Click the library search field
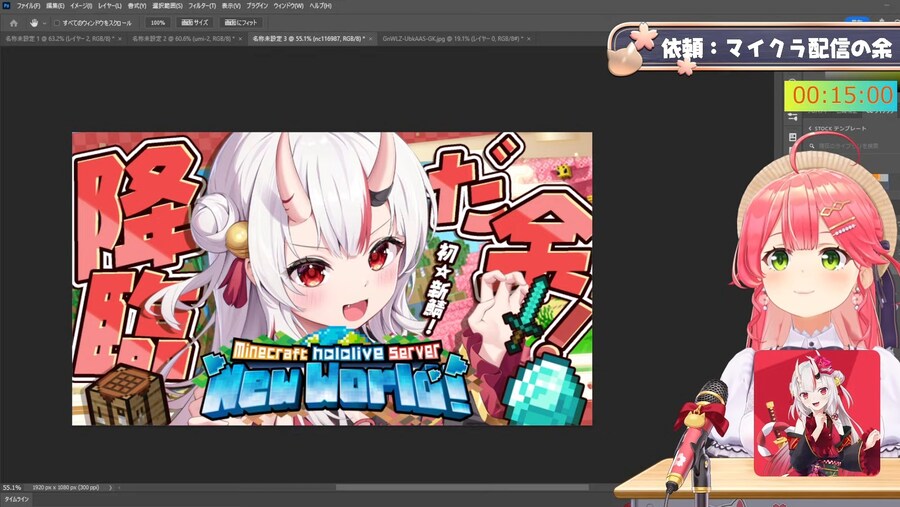The height and width of the screenshot is (507, 900). (844, 146)
